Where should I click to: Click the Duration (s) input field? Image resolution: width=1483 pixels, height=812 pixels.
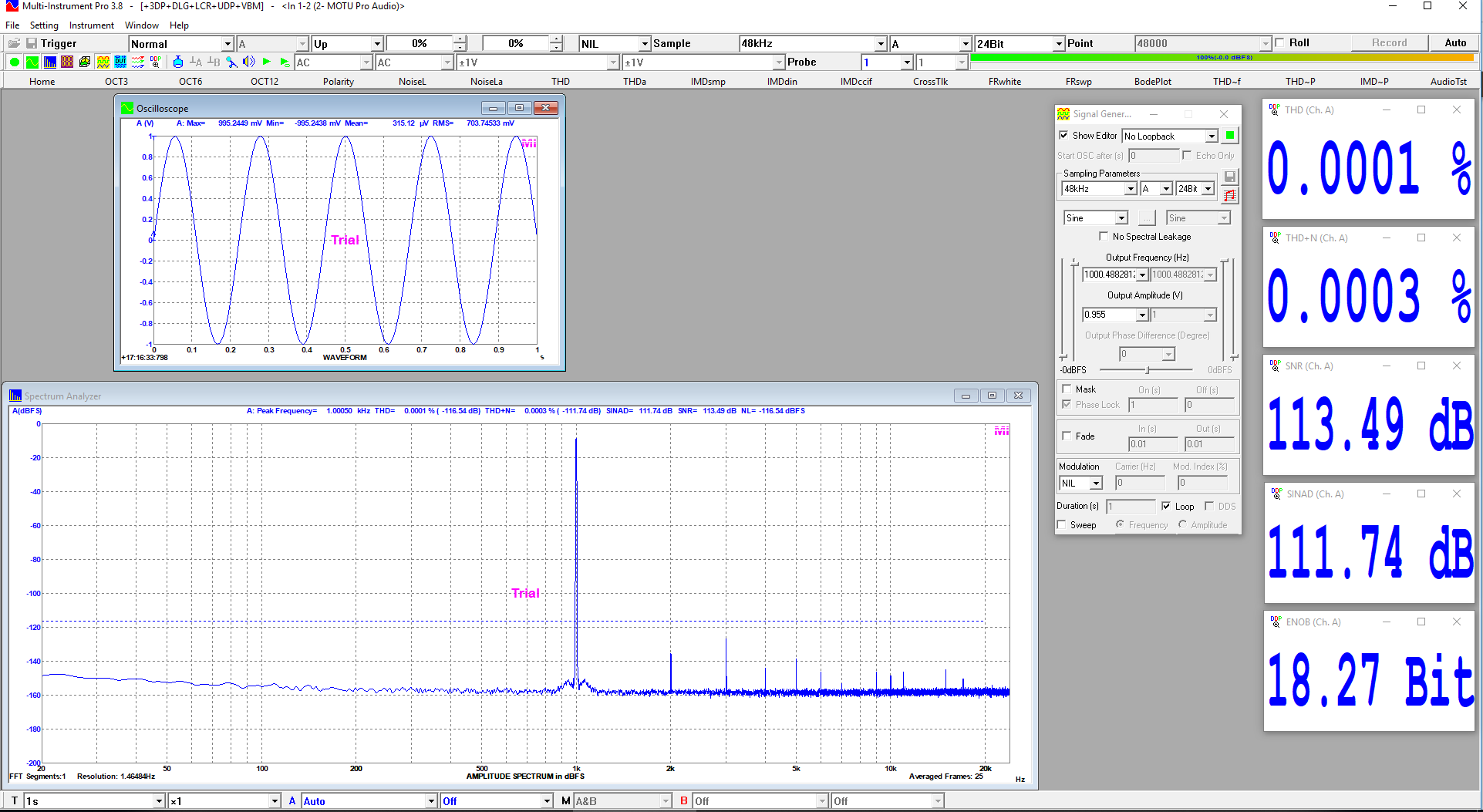pyautogui.click(x=1131, y=507)
